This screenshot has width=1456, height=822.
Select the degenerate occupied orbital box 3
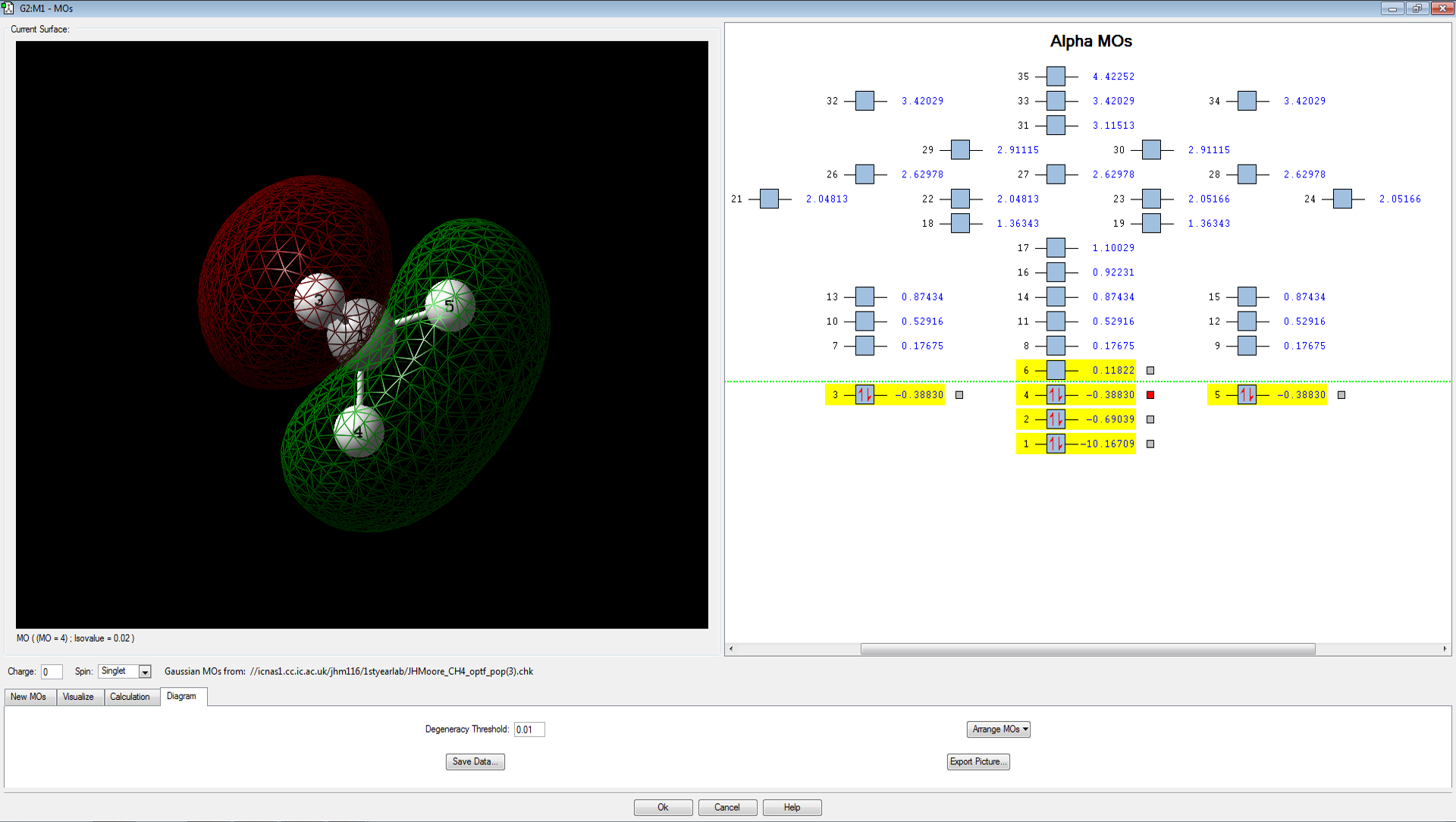point(864,395)
